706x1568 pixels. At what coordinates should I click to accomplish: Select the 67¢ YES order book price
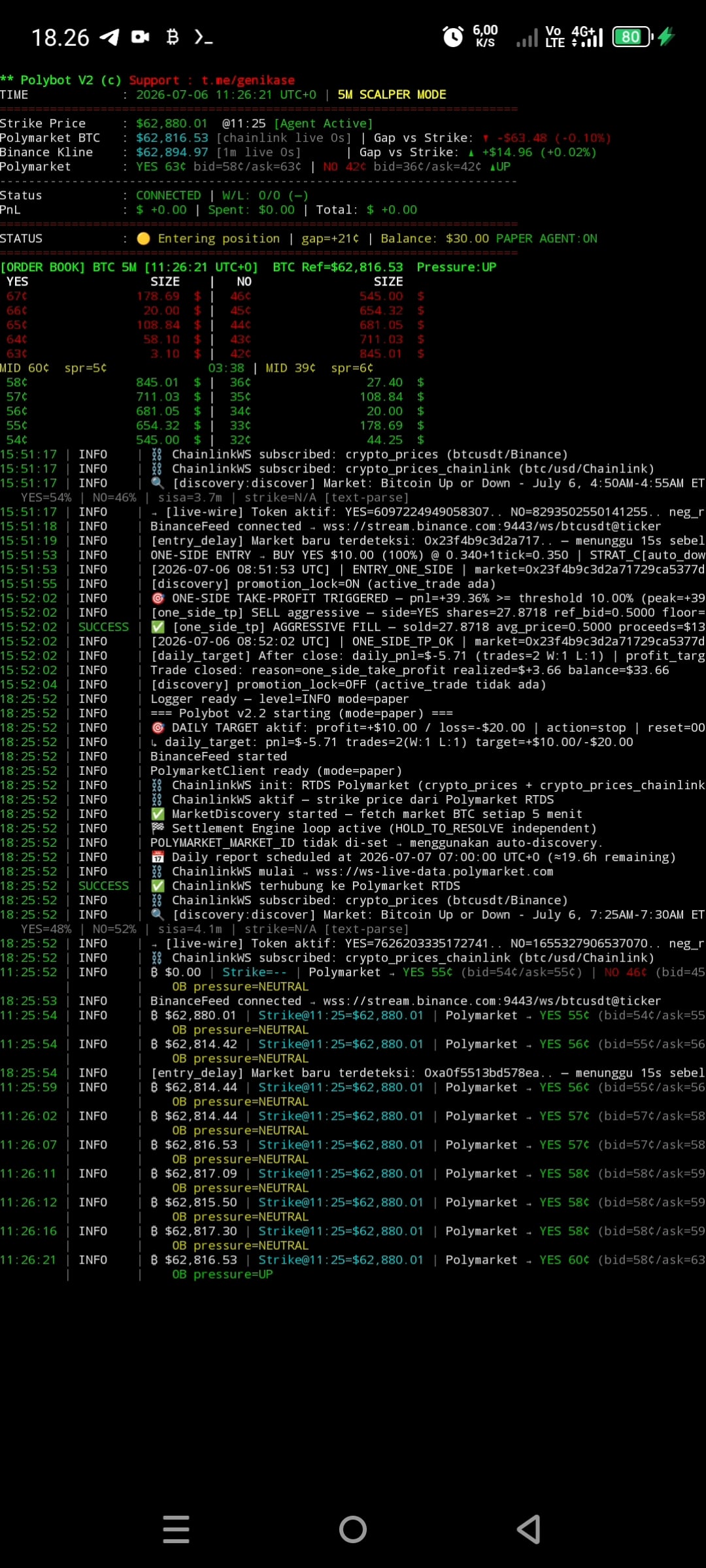tap(17, 296)
